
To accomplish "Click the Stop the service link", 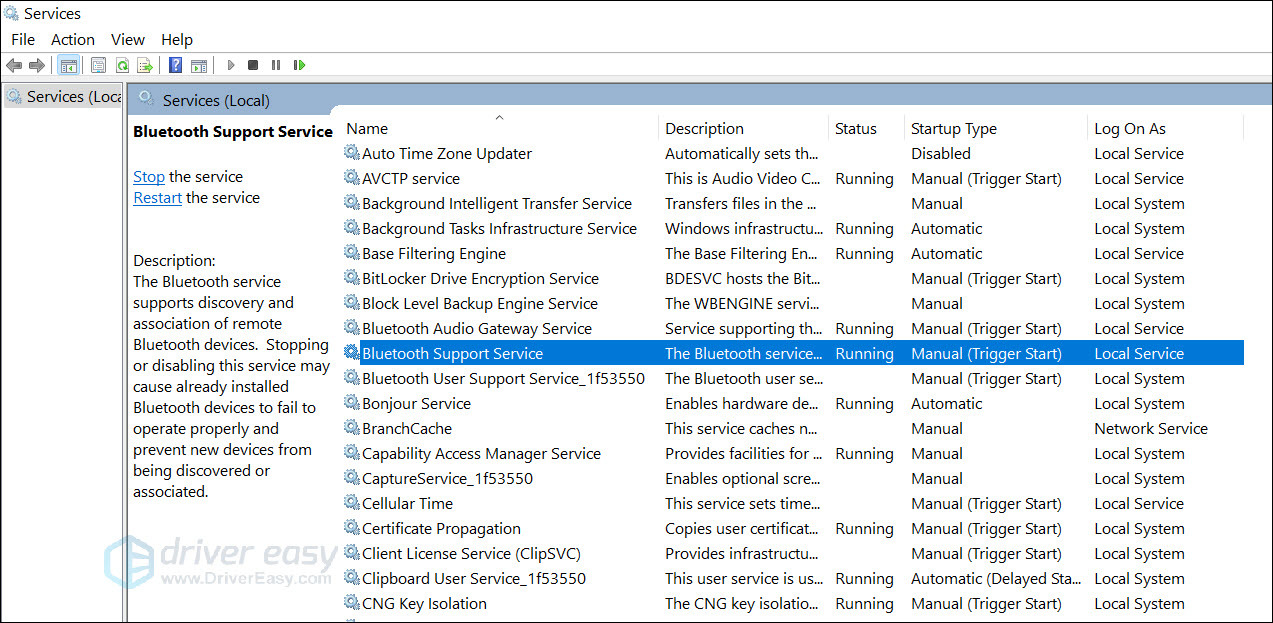I will 149,177.
